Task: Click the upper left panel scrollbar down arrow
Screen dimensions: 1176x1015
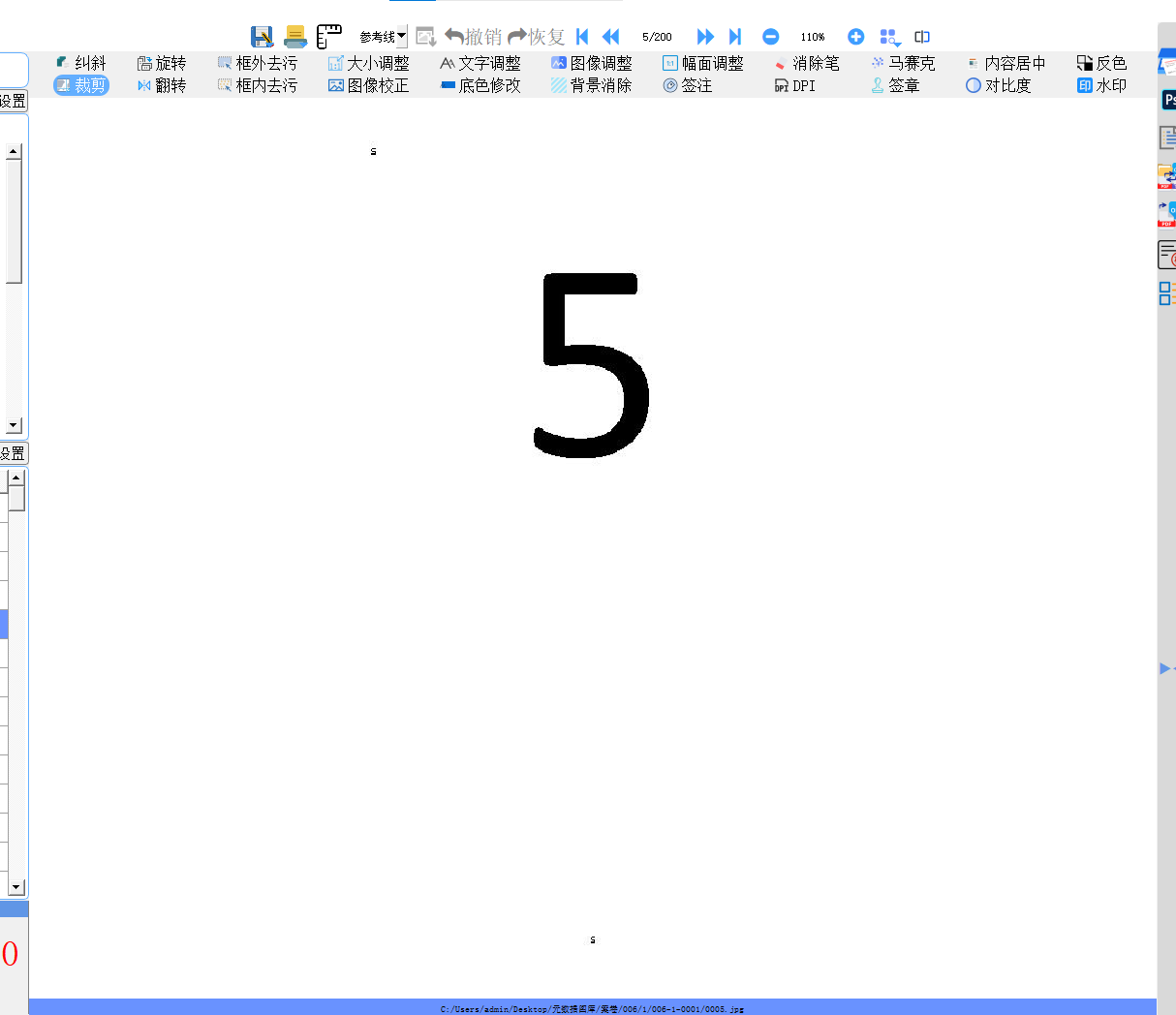Action: click(x=14, y=425)
